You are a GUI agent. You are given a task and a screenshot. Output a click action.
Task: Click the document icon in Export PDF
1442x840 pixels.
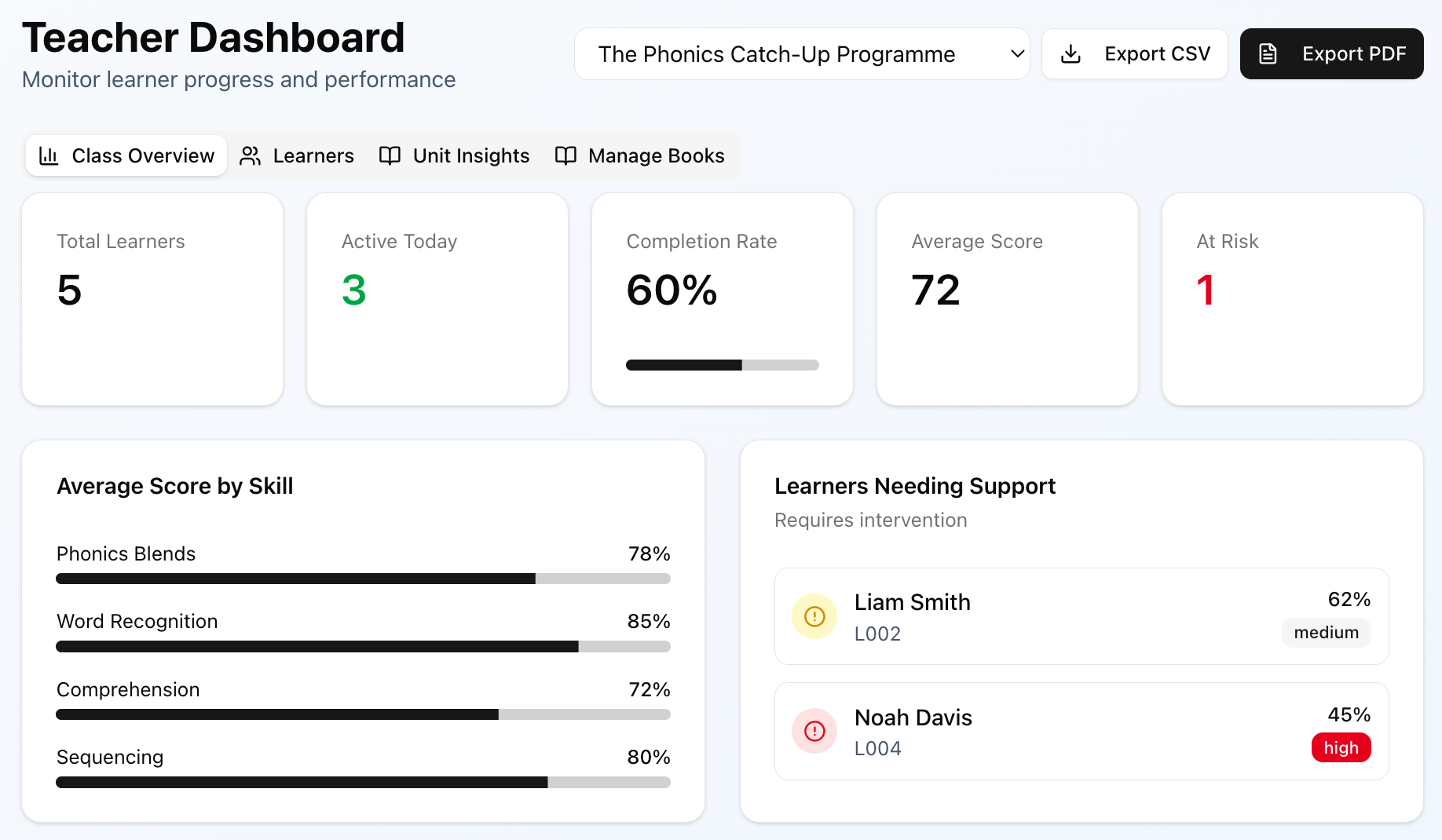tap(1268, 54)
